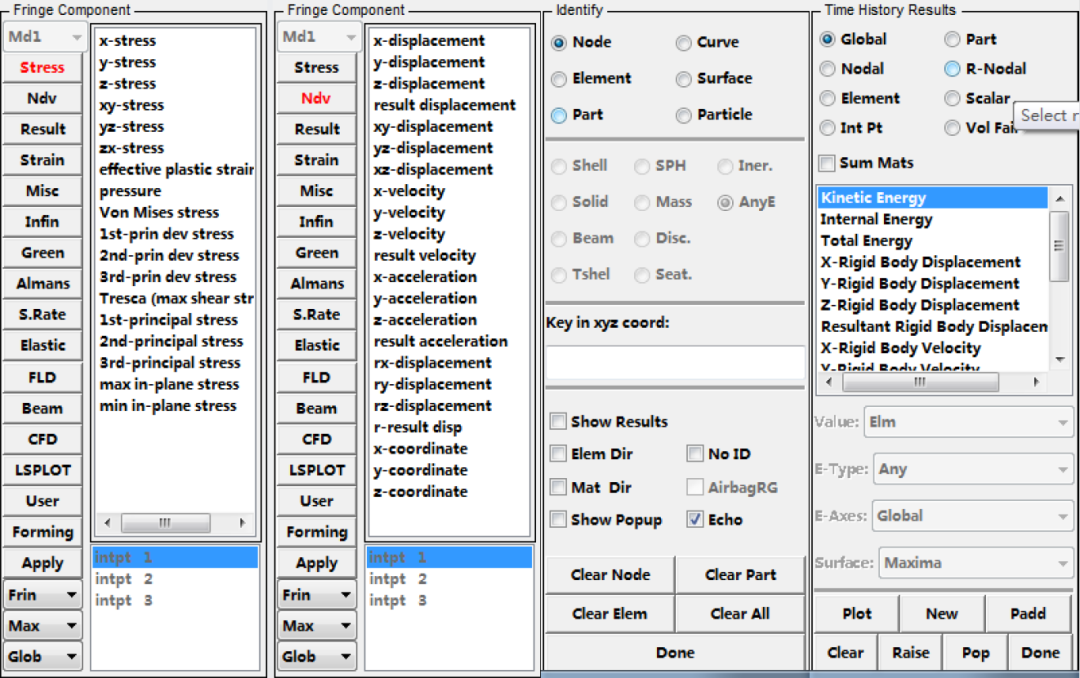Tick the No ID checkbox

695,453
